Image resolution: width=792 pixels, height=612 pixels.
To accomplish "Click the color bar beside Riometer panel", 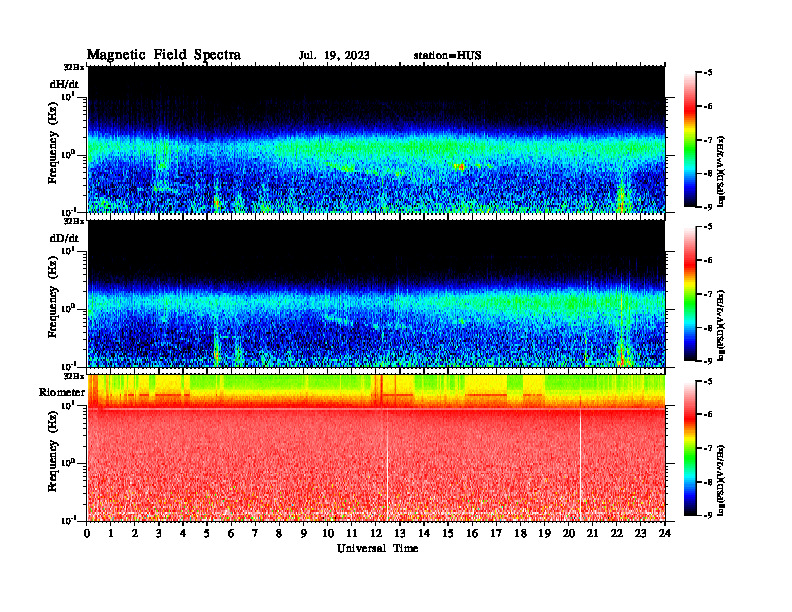I will (x=690, y=448).
